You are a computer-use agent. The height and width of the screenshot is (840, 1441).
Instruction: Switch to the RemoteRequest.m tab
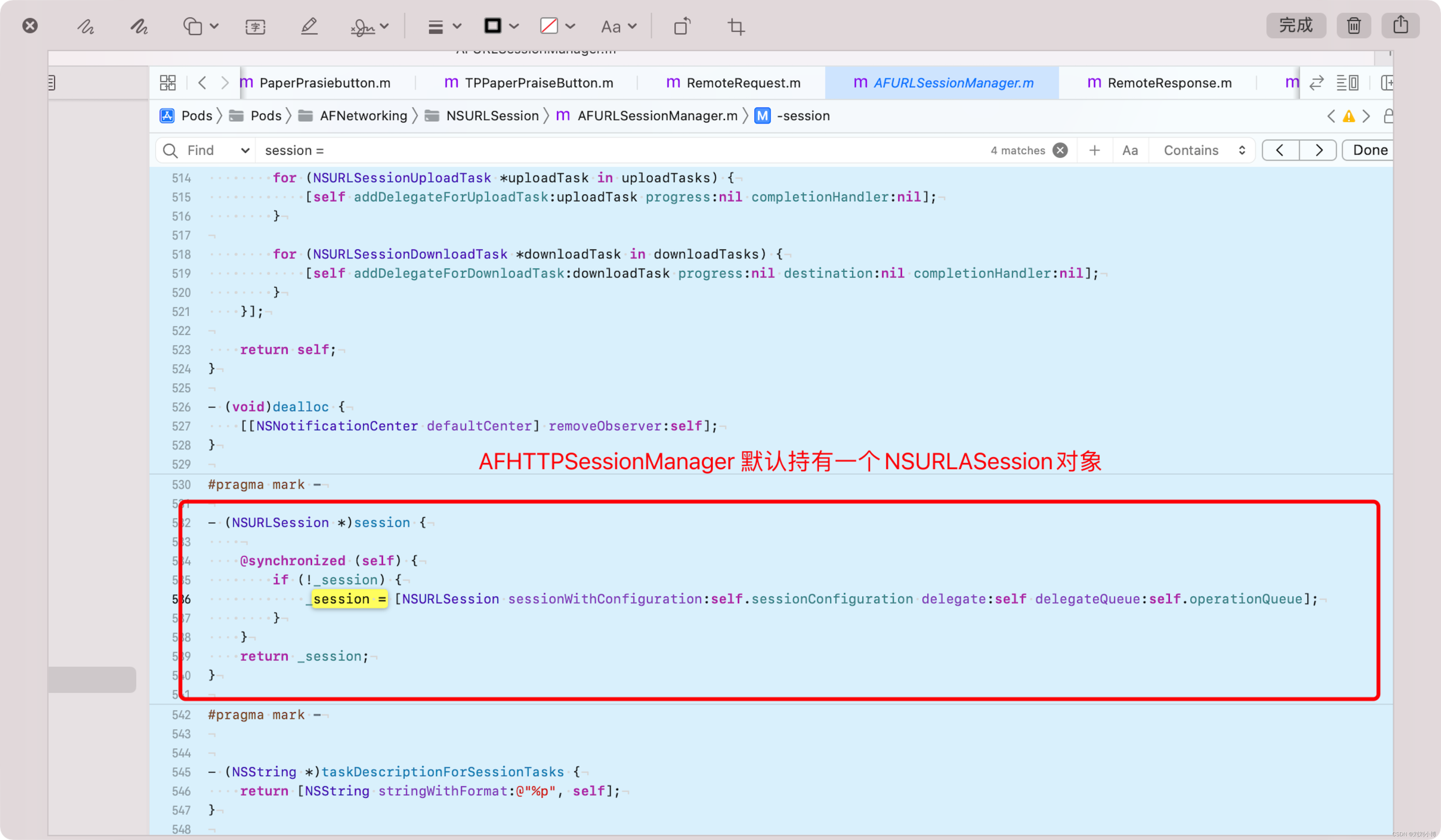(x=733, y=83)
